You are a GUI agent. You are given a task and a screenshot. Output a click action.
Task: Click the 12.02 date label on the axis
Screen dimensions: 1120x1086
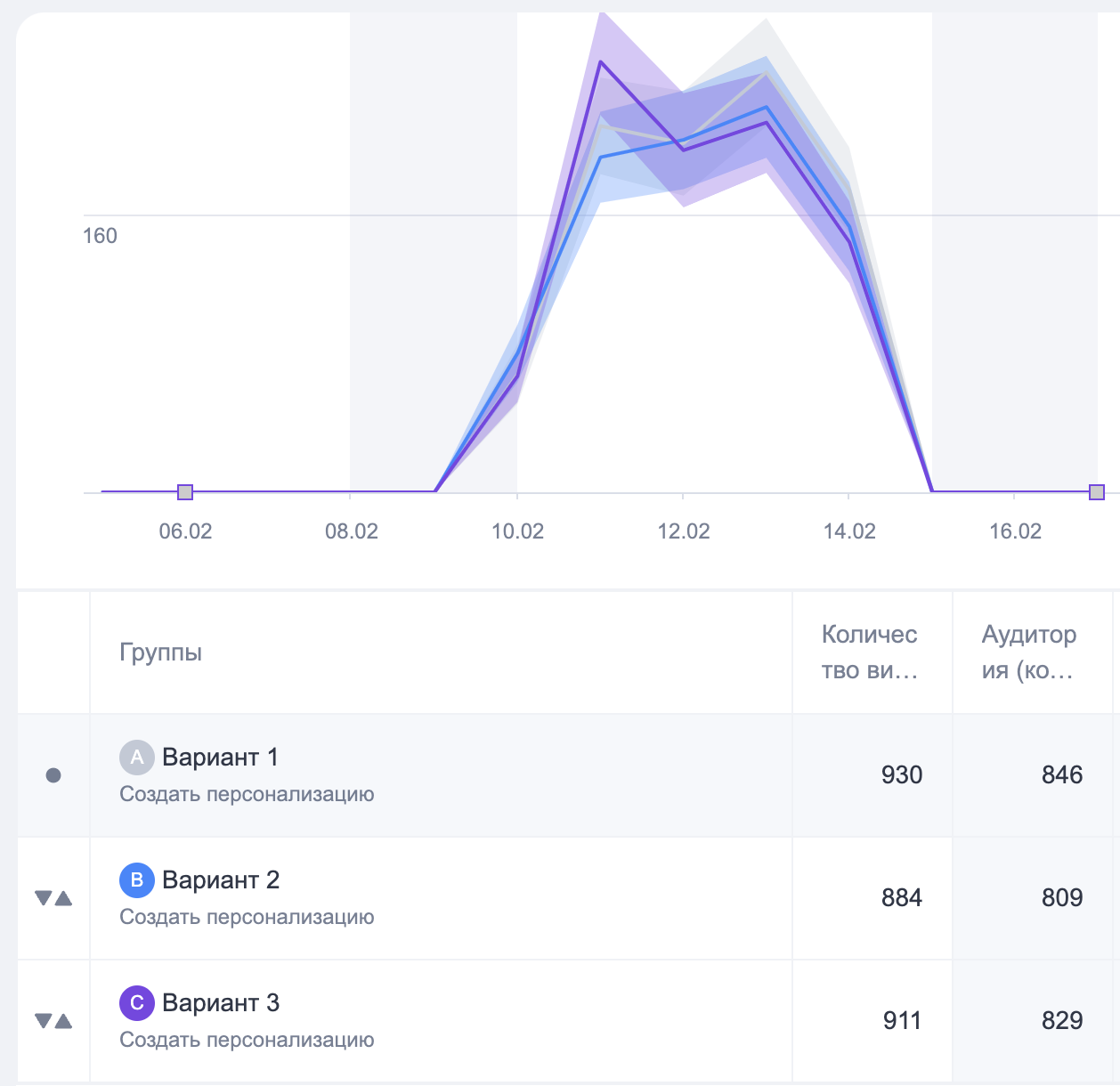click(684, 531)
